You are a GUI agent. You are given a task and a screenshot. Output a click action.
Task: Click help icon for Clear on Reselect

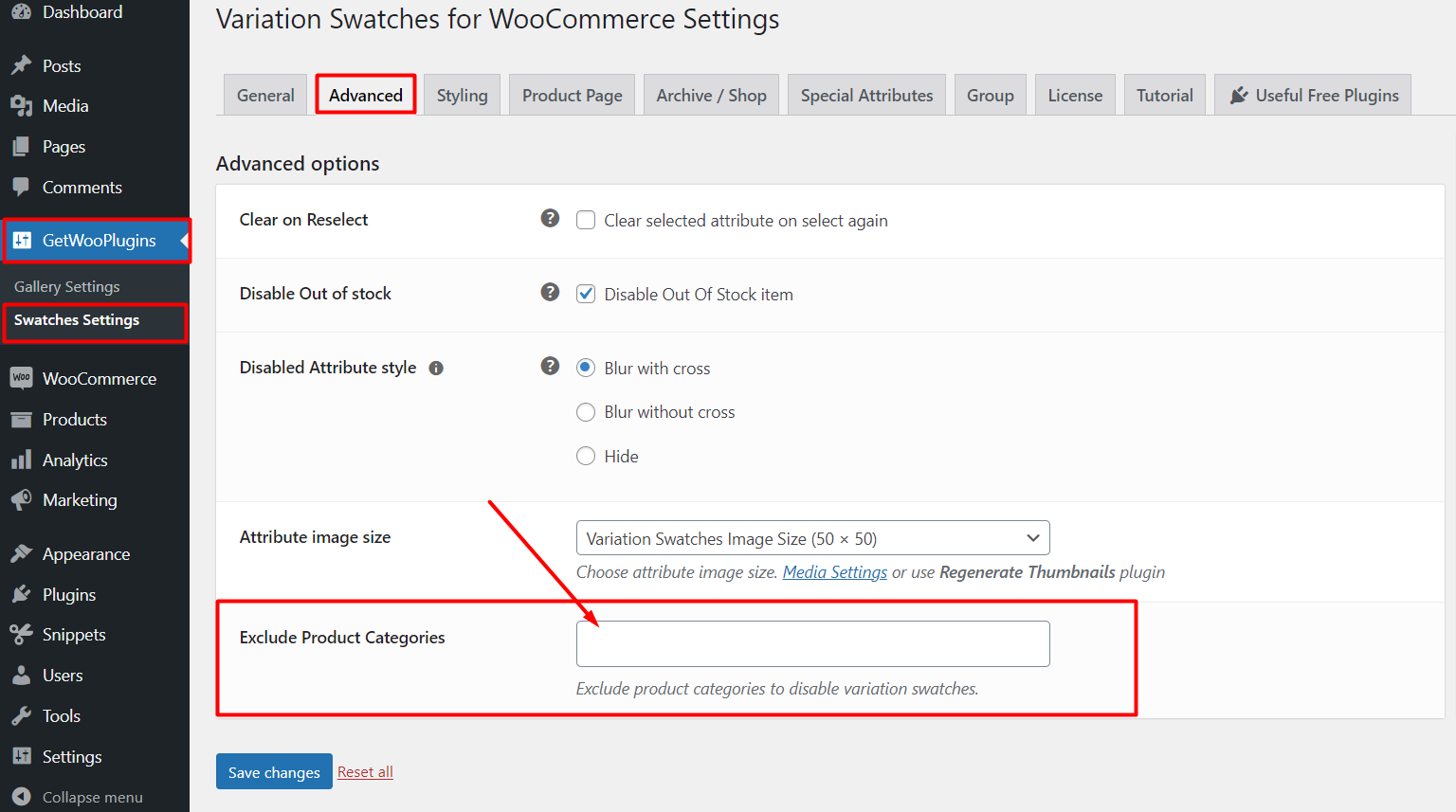[550, 218]
